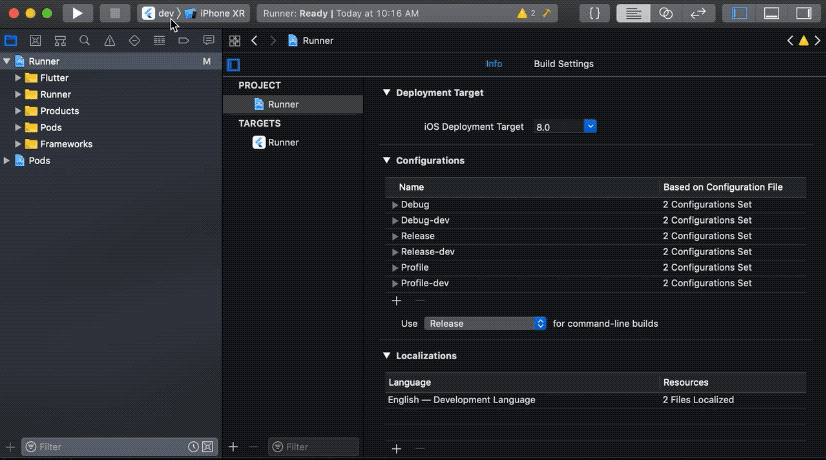Select the Project navigator folder icon
Viewport: 826px width, 460px height.
(11, 41)
